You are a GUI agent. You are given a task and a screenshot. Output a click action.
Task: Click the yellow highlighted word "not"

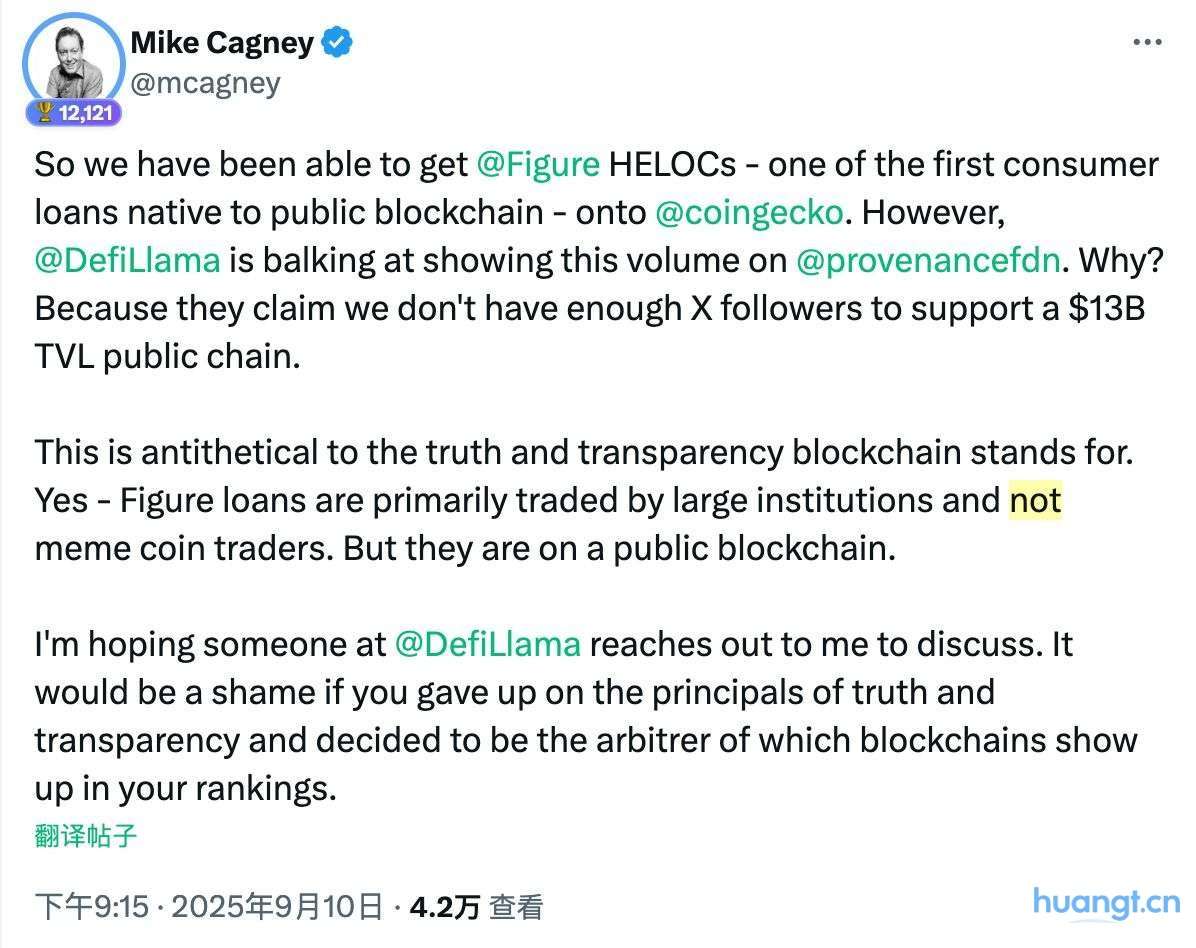1035,500
